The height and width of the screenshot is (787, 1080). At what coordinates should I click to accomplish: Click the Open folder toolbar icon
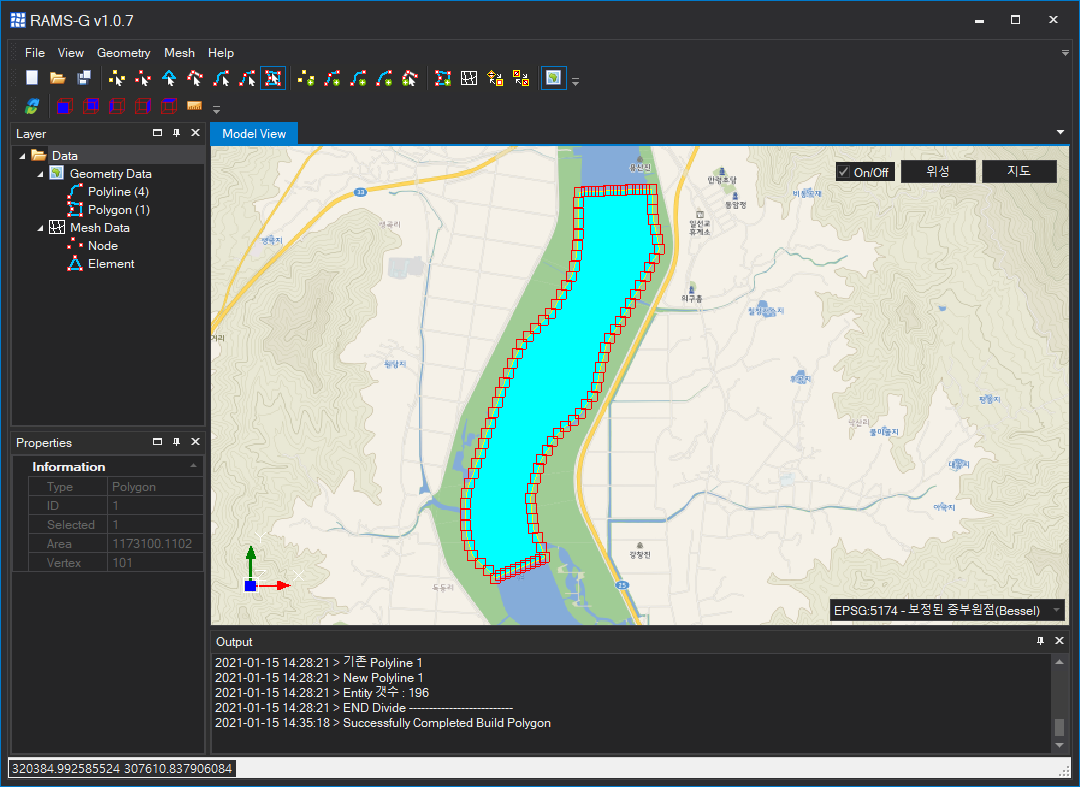point(58,78)
